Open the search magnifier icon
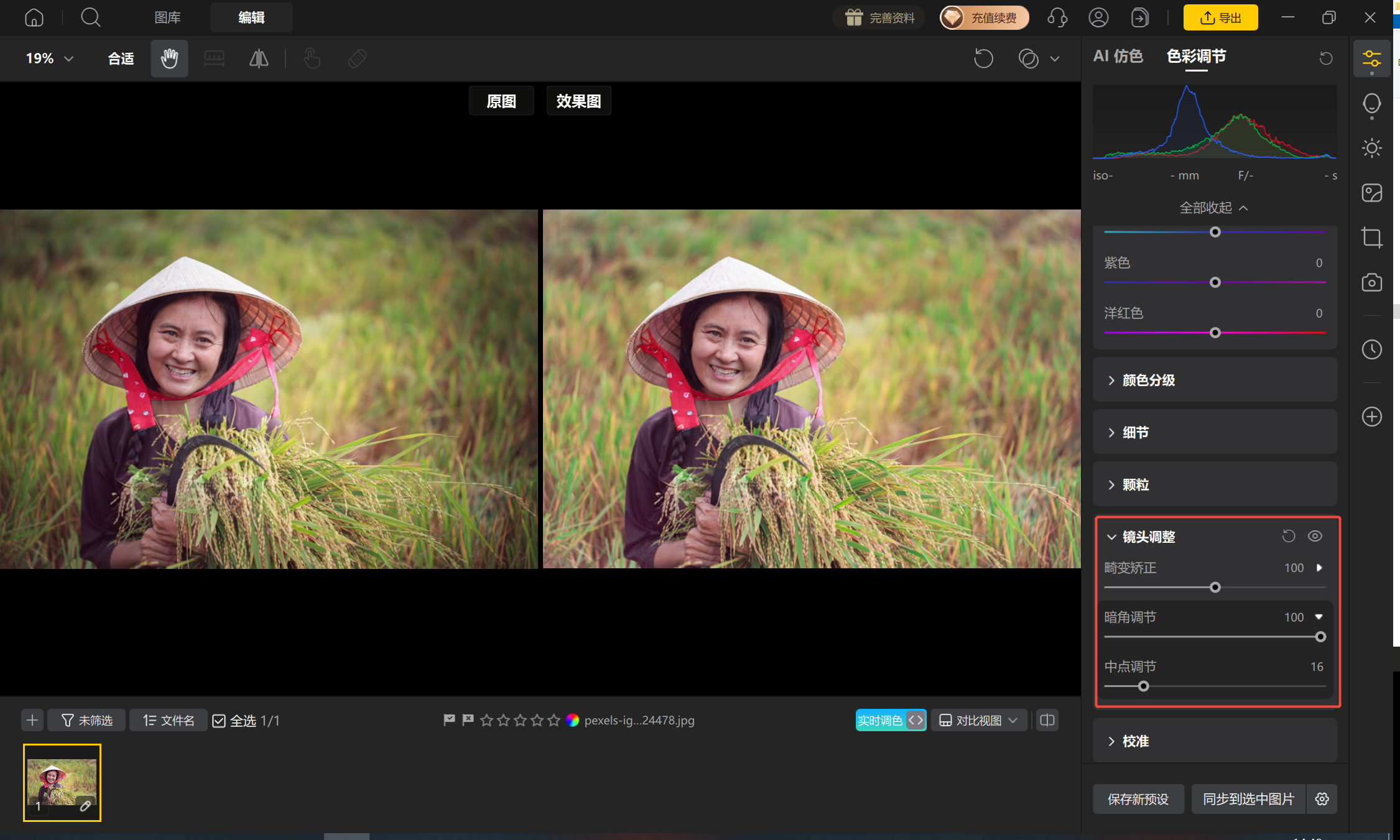Screen dimensions: 1400x840 (x=91, y=17)
